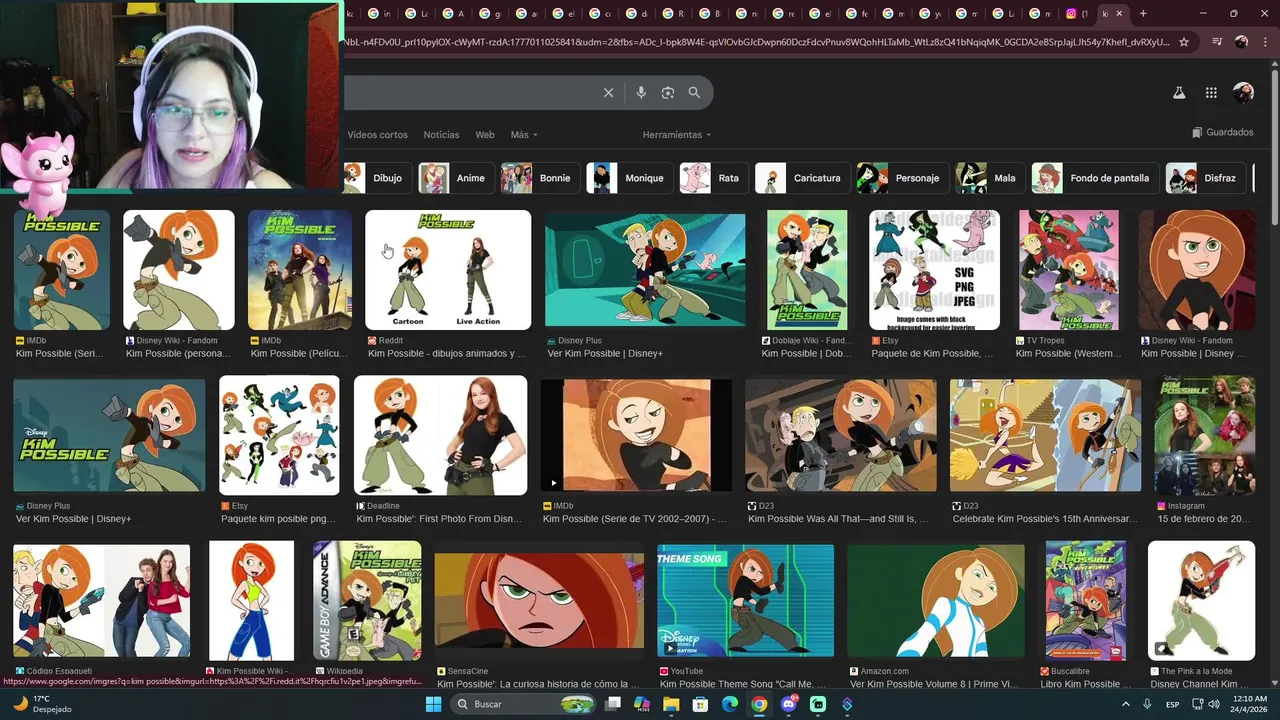Open Task View on the taskbar
The width and height of the screenshot is (1280, 720).
pyautogui.click(x=613, y=704)
